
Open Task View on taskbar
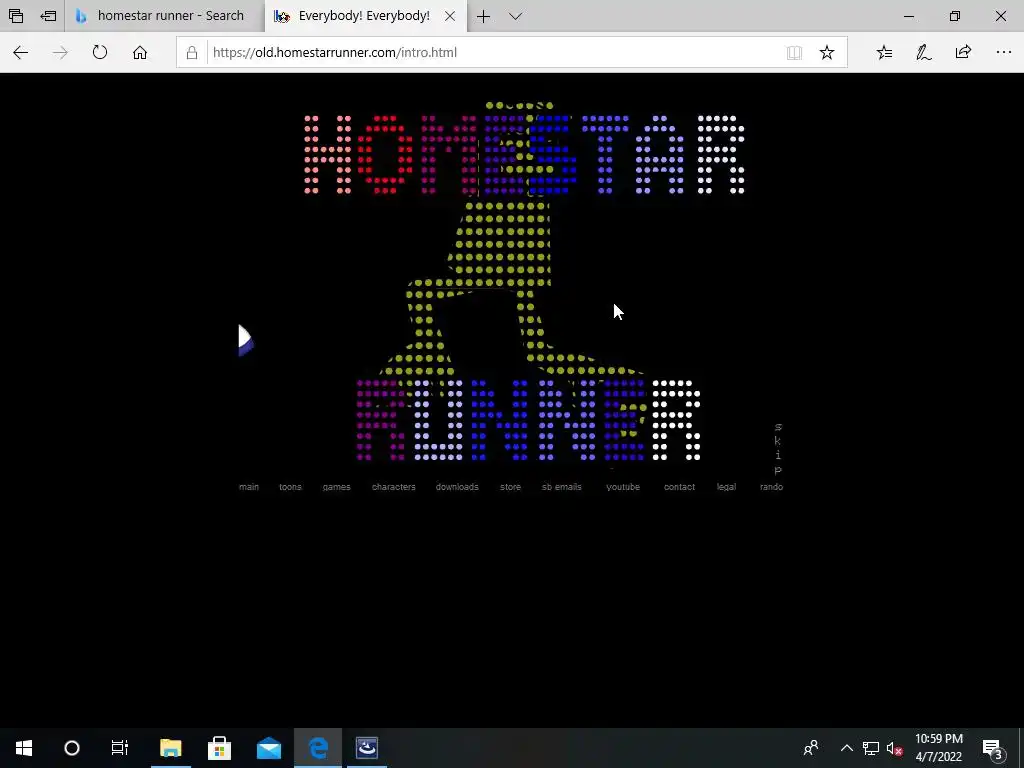(120, 748)
